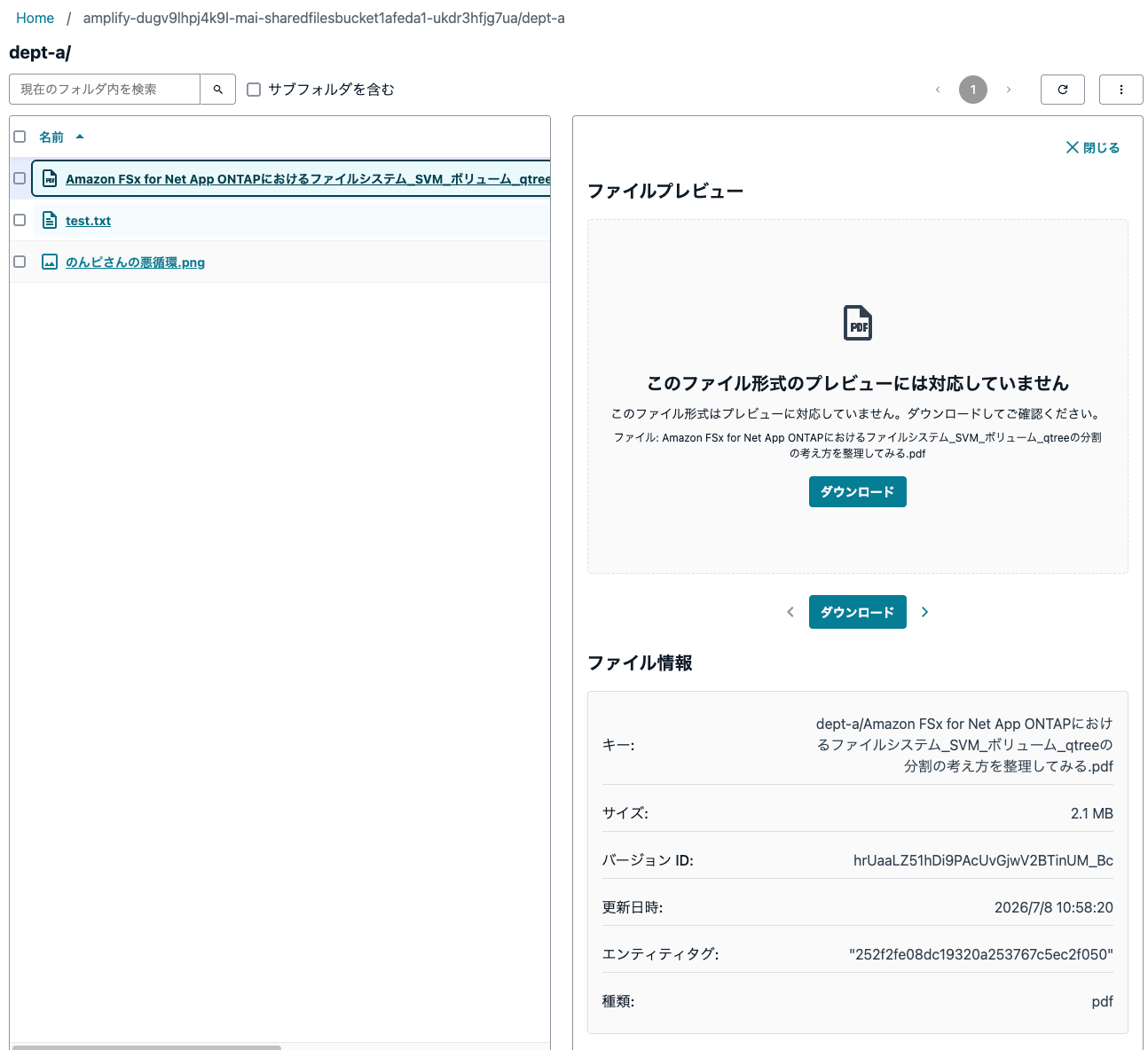Screen dimensions: 1148x1050
Task: Refresh the folder listing
Action: tap(1063, 90)
